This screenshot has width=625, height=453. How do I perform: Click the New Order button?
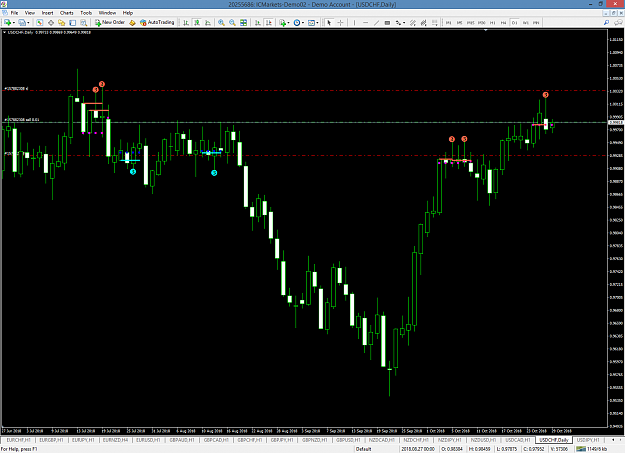pos(110,22)
